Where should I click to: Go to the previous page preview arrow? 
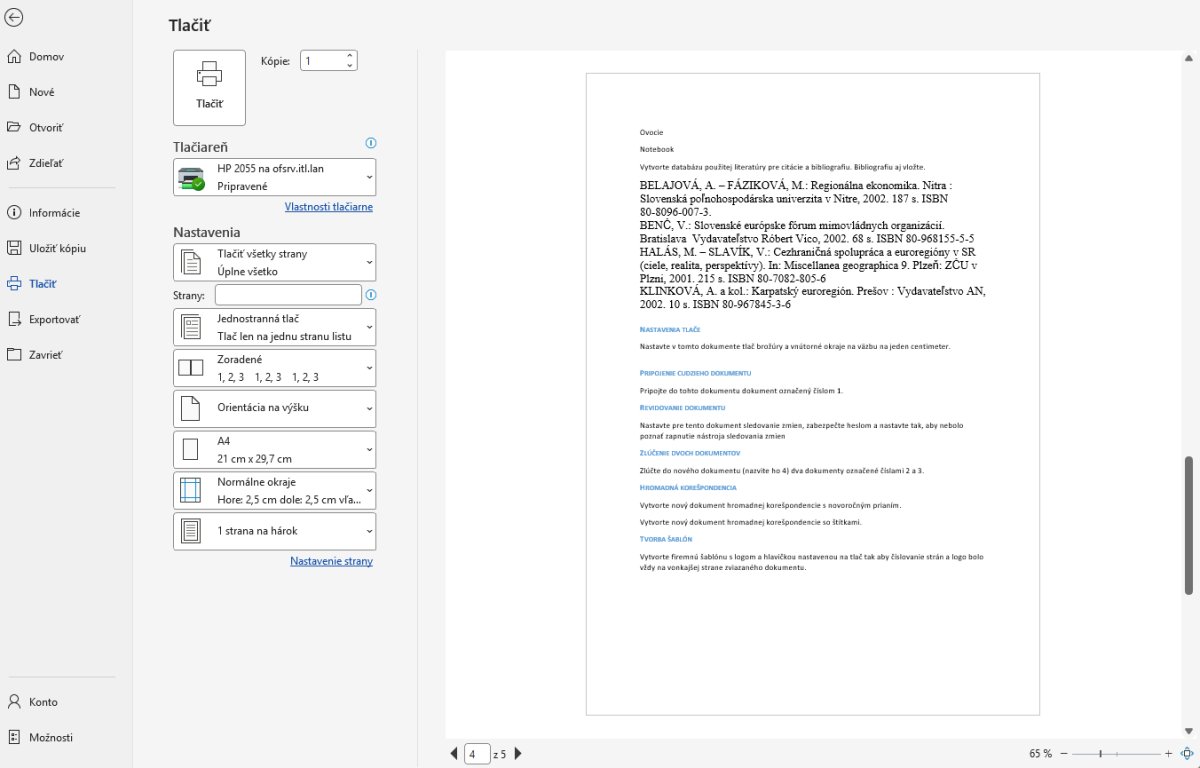[455, 753]
